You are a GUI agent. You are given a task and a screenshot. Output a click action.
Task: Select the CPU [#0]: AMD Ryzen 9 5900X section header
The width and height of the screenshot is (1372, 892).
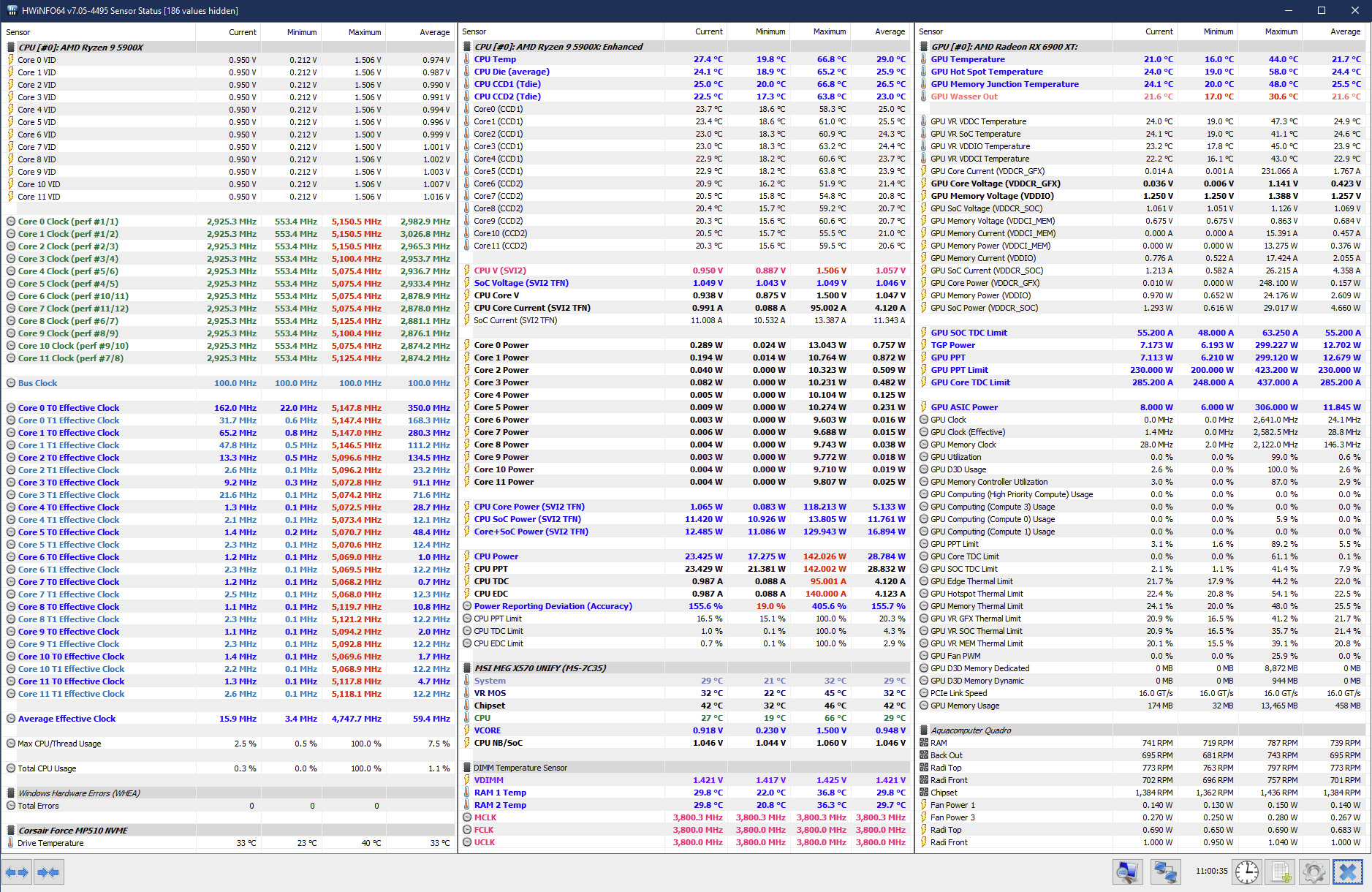pyautogui.click(x=230, y=48)
